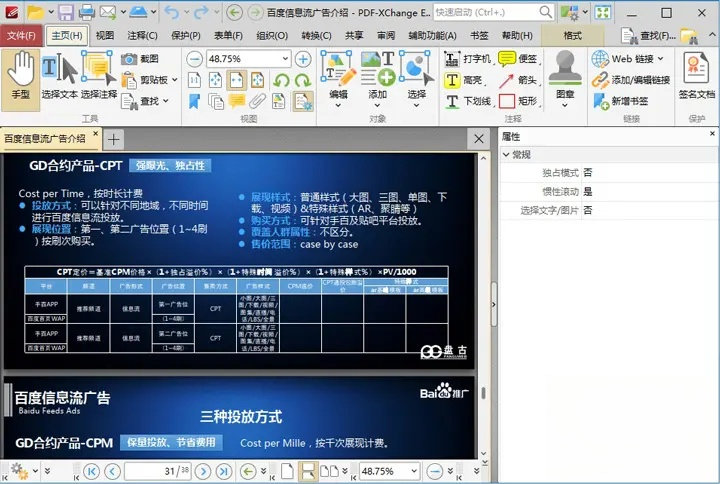
Task: Toggle fit width view button in ribbon
Action: [x=236, y=80]
